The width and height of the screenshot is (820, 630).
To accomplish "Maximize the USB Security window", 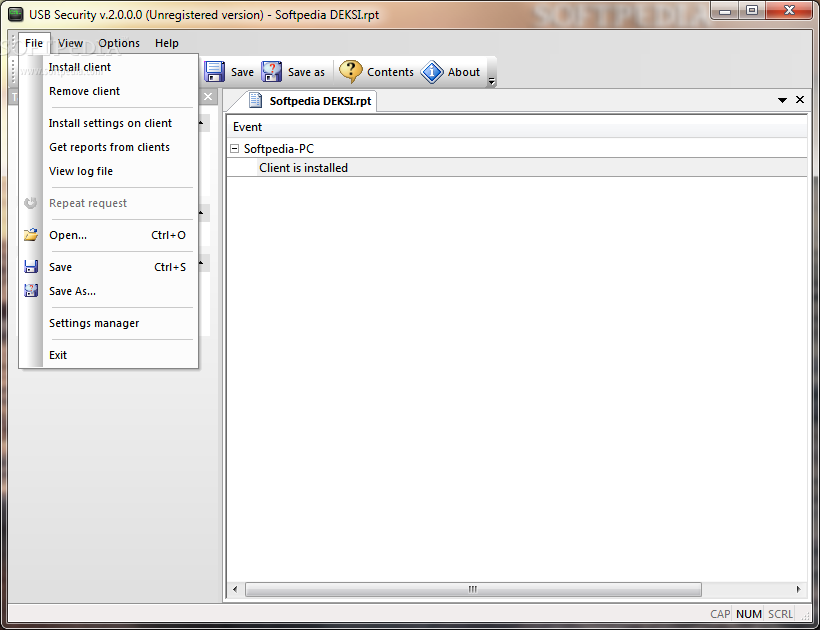I will (x=751, y=11).
